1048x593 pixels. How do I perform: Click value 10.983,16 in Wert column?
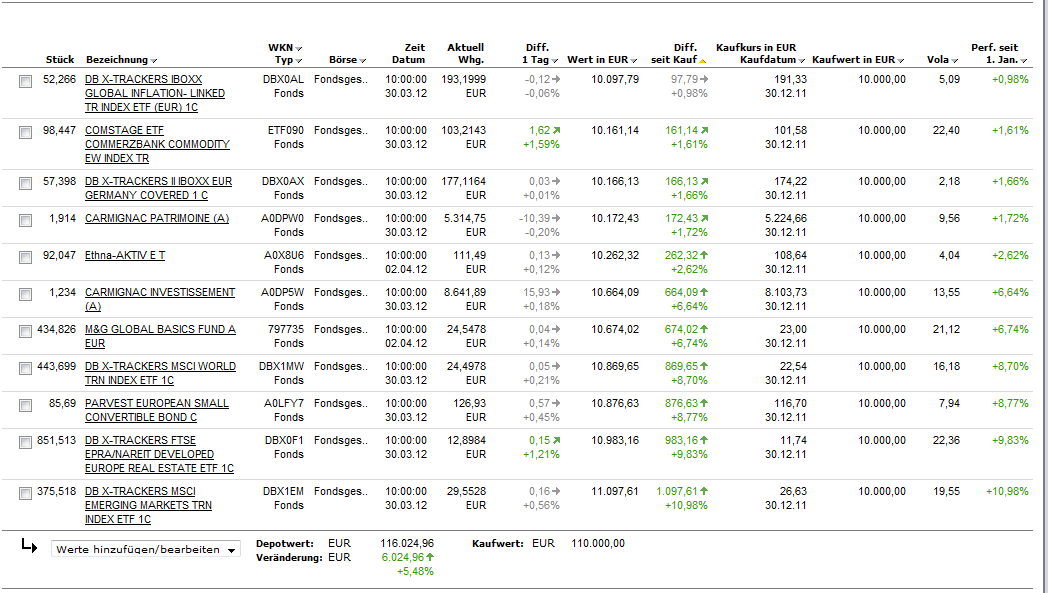615,441
